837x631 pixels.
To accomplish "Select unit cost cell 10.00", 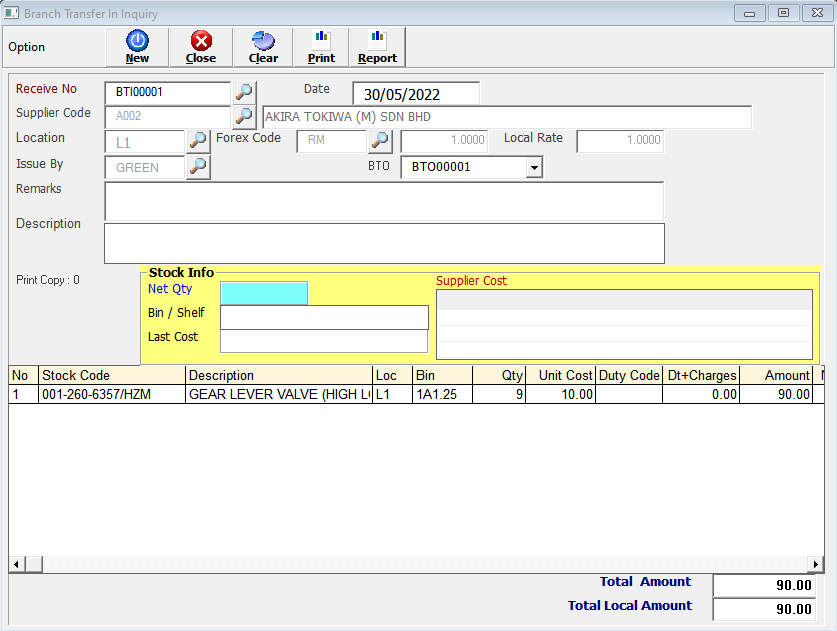I will pos(560,395).
